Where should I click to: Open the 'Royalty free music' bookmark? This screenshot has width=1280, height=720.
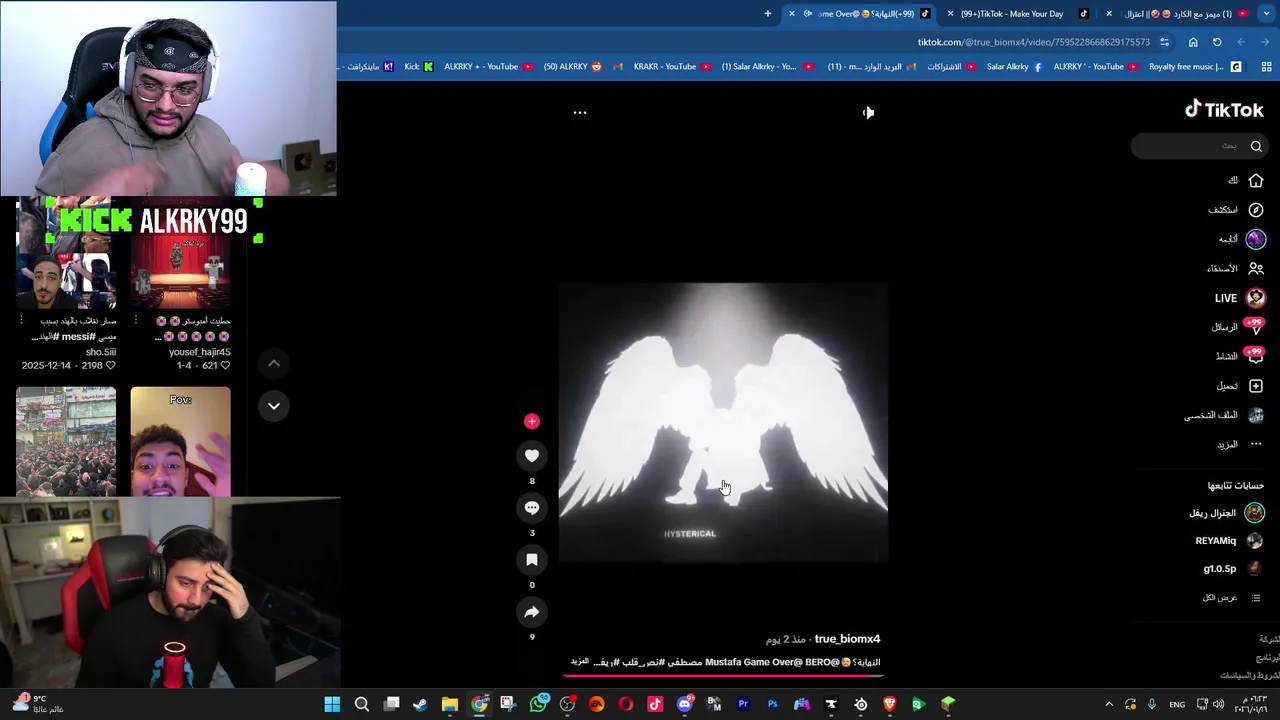(x=1195, y=67)
